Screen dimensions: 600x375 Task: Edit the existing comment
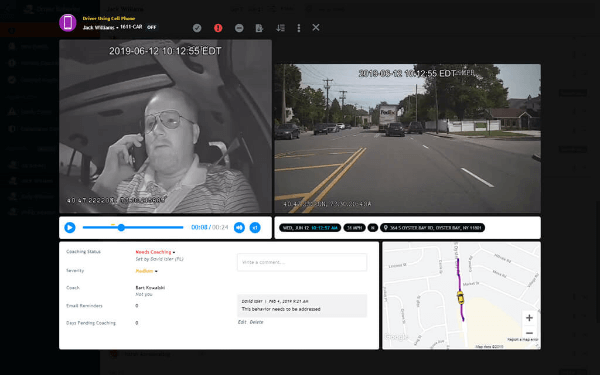click(242, 322)
